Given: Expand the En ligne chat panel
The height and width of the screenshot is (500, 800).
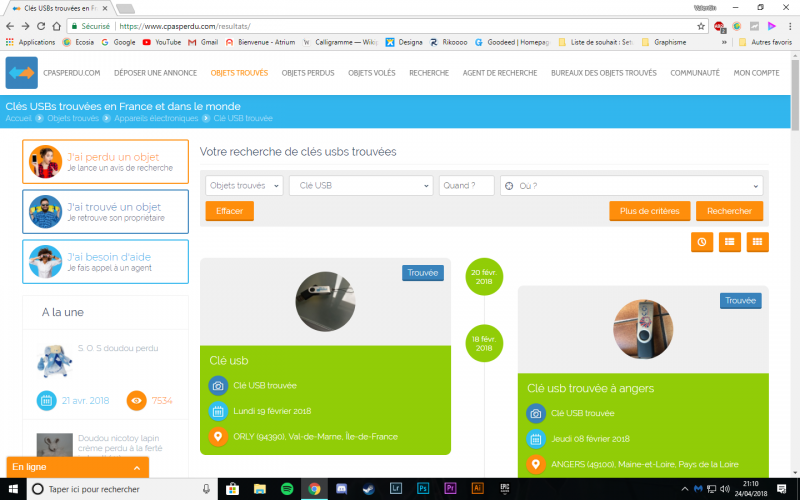Looking at the screenshot, I should pos(78,467).
